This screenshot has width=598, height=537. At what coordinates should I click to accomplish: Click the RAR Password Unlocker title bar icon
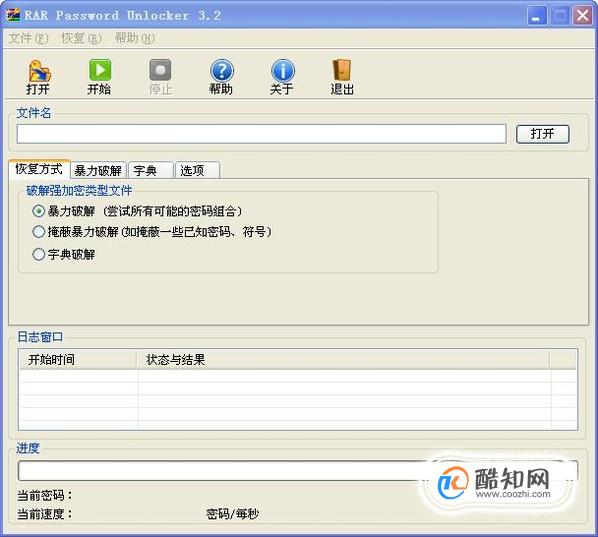click(13, 15)
